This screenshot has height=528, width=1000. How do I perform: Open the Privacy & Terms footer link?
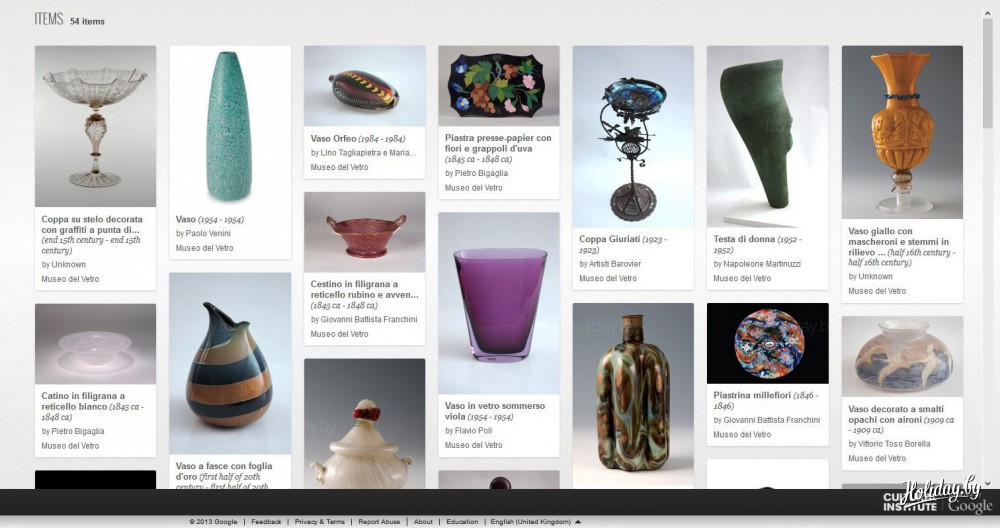[320, 522]
